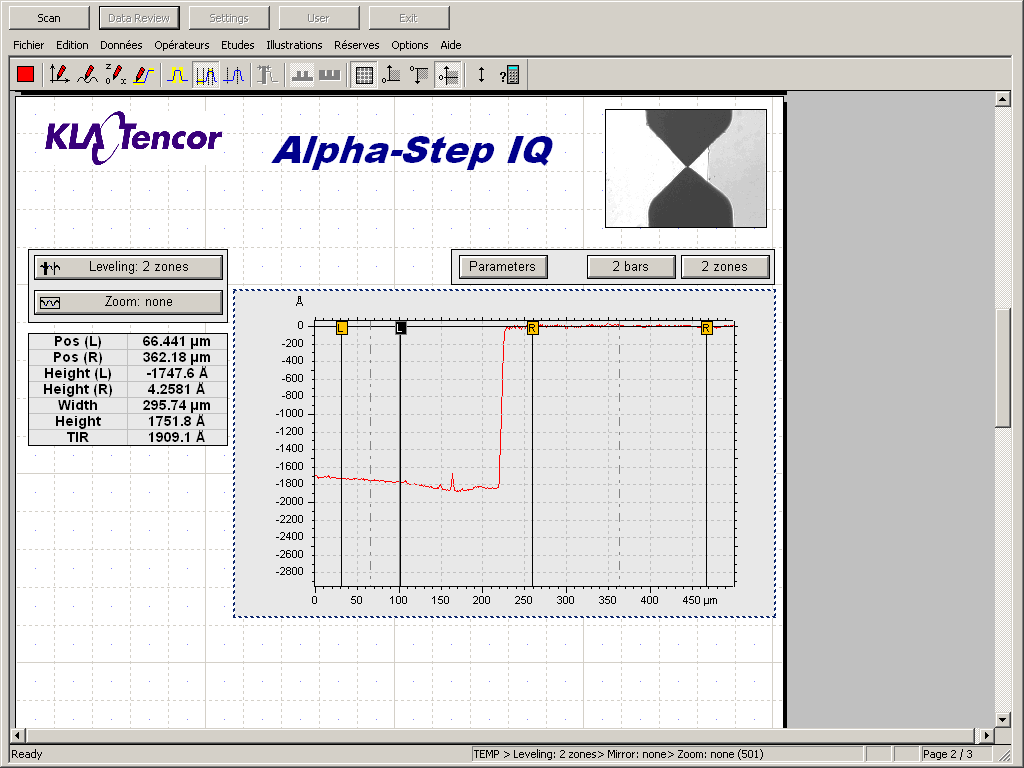Click the vertical scrollbar thumb
Image resolution: width=1024 pixels, height=768 pixels.
click(1003, 368)
